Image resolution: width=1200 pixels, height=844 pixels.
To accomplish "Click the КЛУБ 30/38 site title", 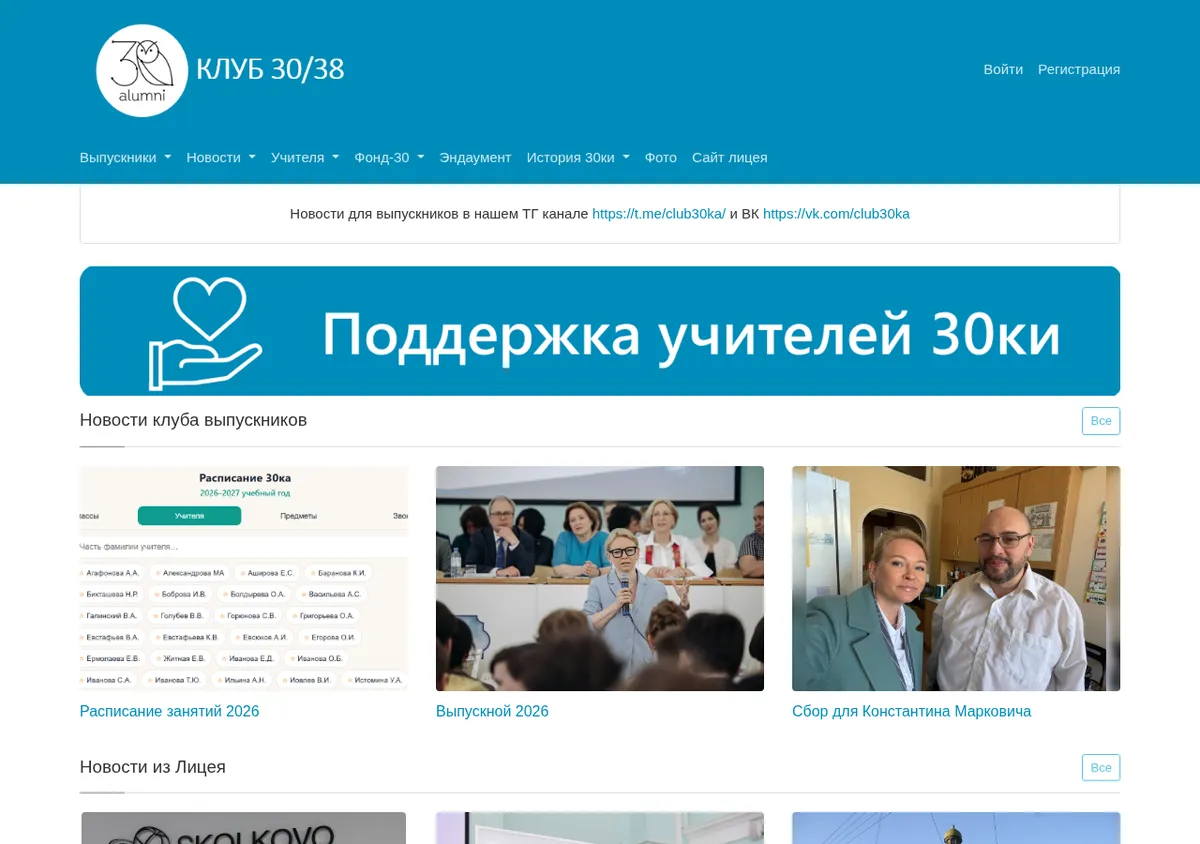I will point(270,69).
